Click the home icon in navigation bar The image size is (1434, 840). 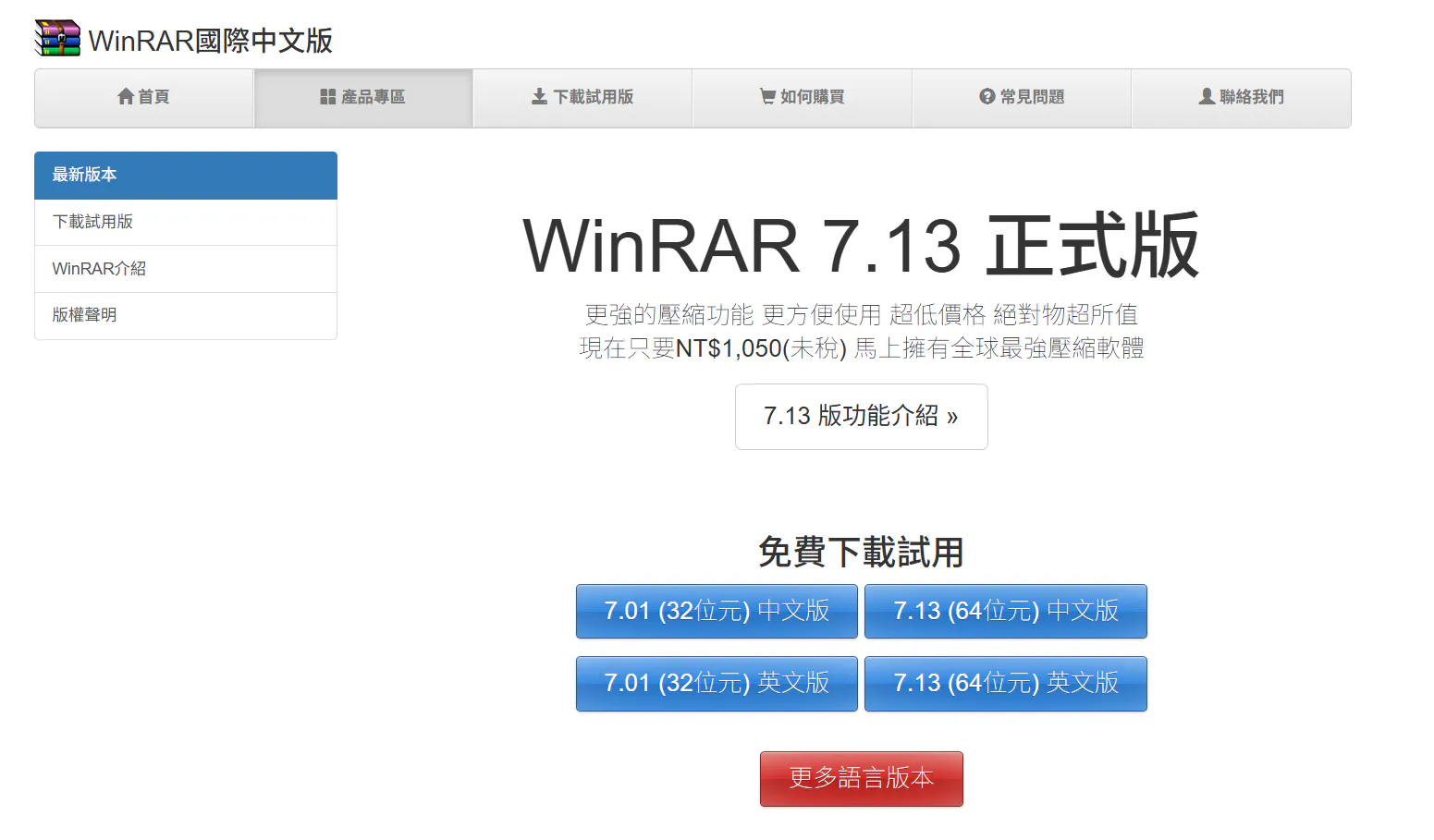click(x=126, y=96)
